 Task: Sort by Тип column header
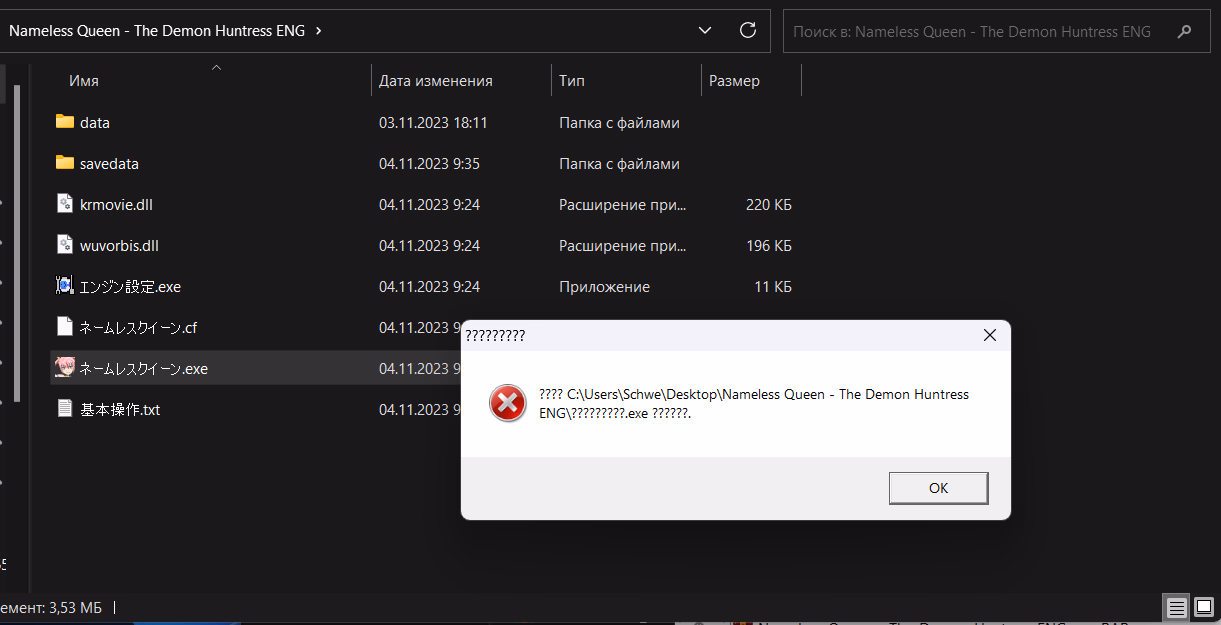pos(572,81)
